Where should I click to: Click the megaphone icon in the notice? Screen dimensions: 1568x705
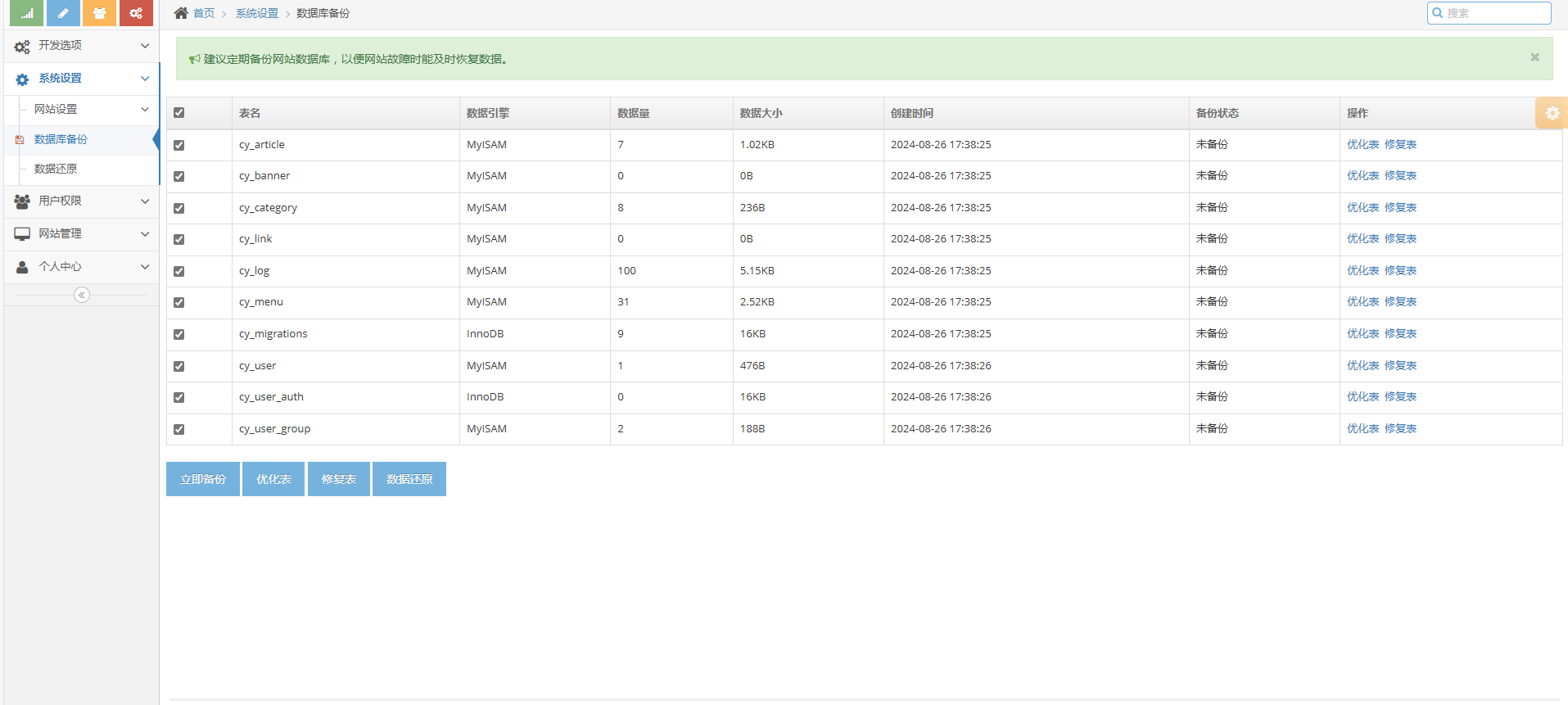(194, 59)
